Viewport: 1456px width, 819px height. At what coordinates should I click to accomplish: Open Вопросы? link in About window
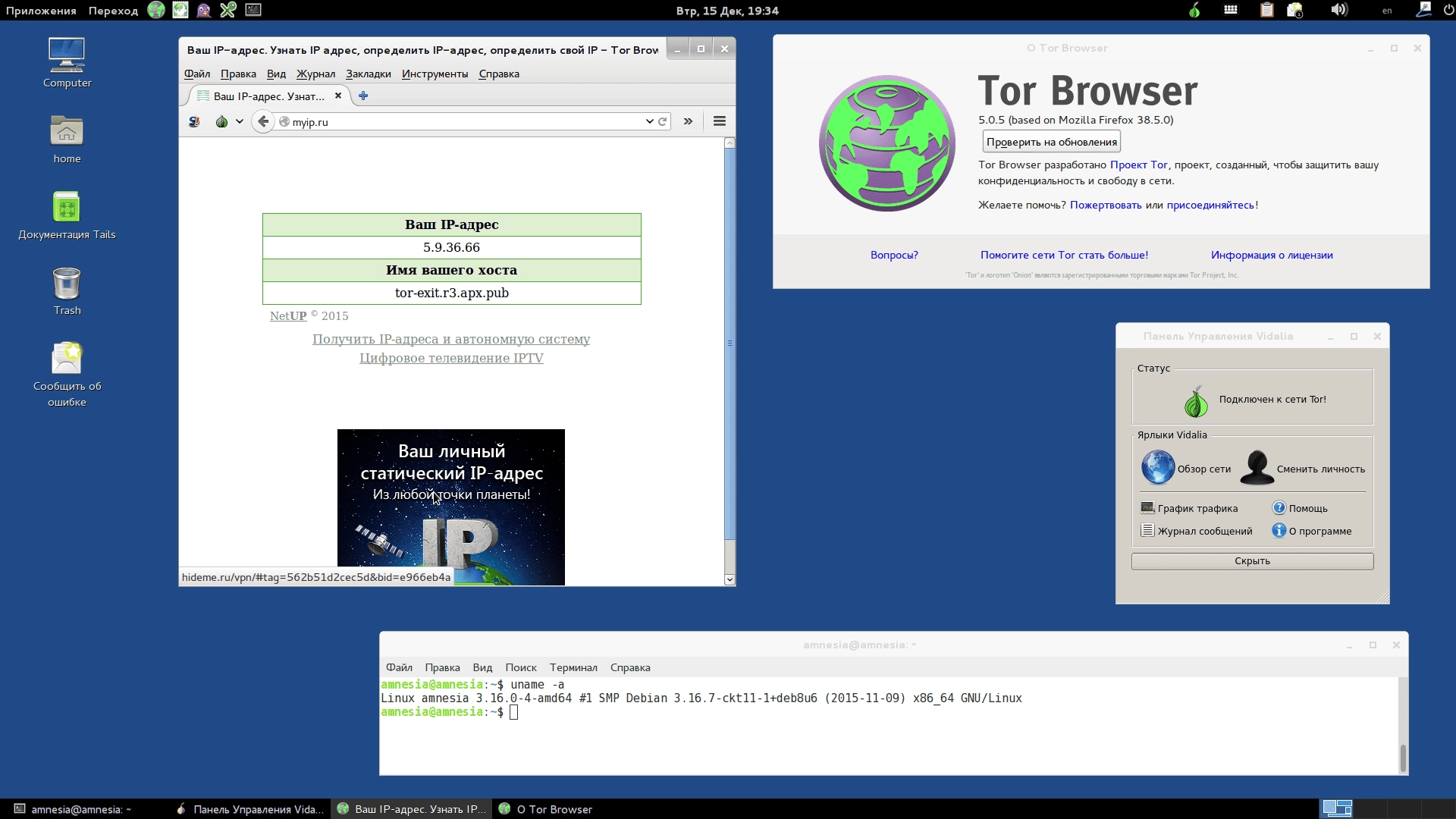click(894, 255)
